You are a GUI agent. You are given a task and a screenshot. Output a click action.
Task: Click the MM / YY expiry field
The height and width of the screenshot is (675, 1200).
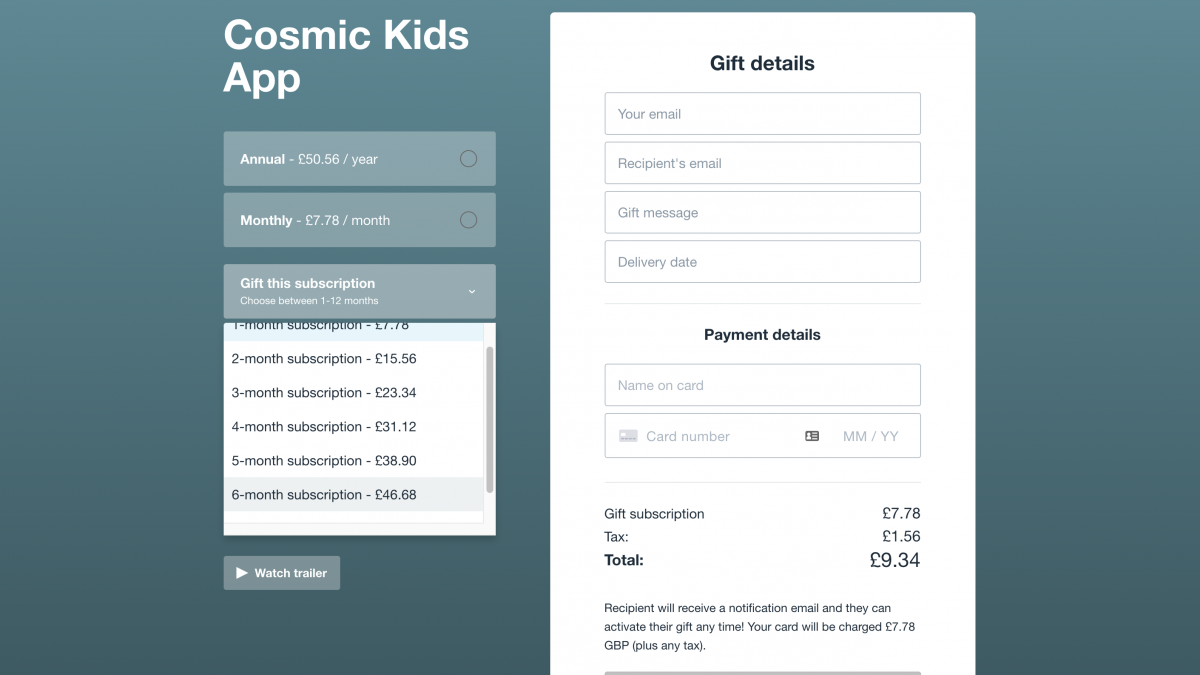point(871,436)
